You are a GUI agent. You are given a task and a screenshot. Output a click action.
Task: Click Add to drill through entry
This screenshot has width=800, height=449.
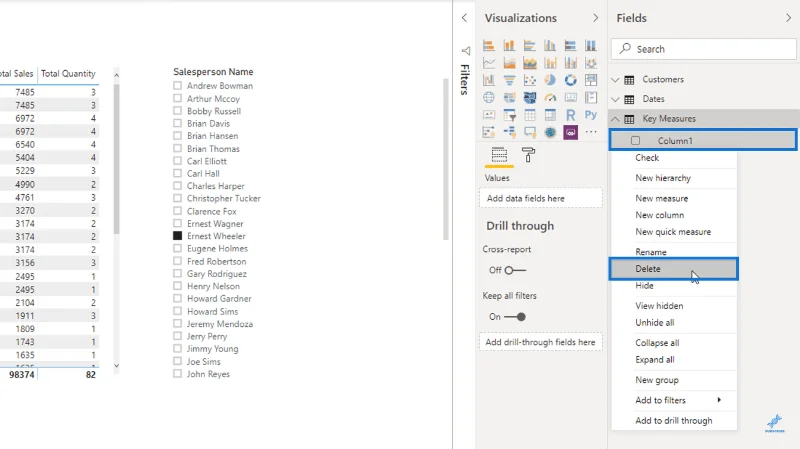coord(673,420)
